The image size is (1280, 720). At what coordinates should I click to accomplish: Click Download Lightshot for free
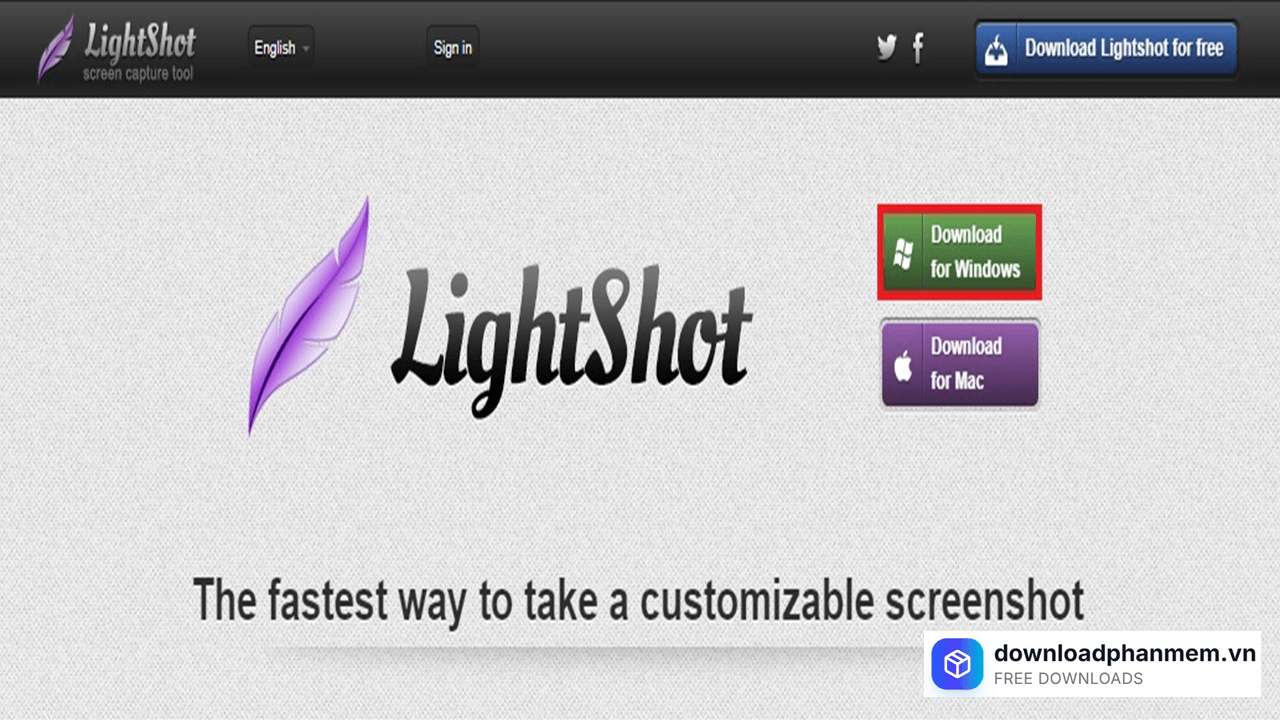click(x=1119, y=48)
